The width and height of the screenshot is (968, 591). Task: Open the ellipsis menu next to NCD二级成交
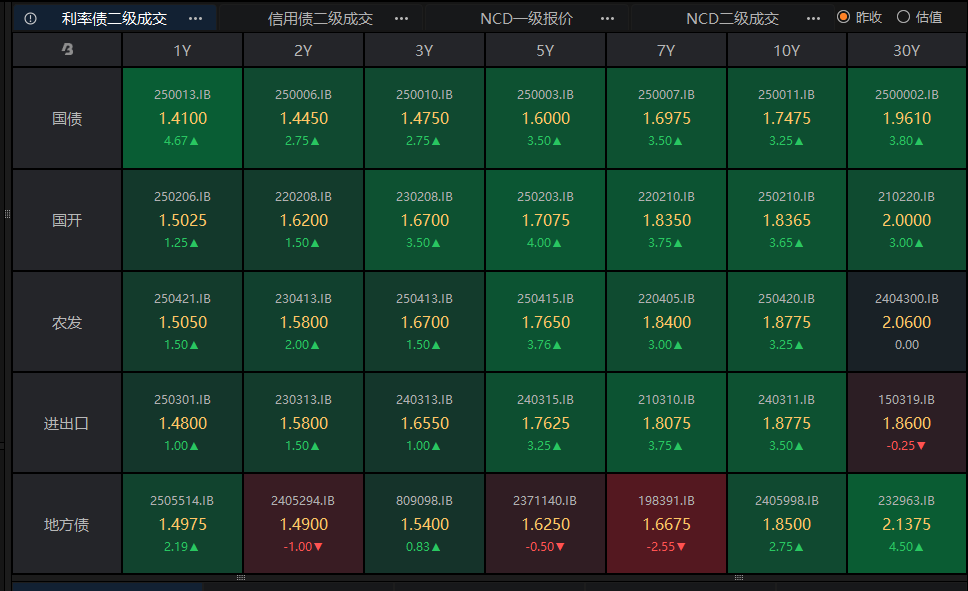(813, 18)
